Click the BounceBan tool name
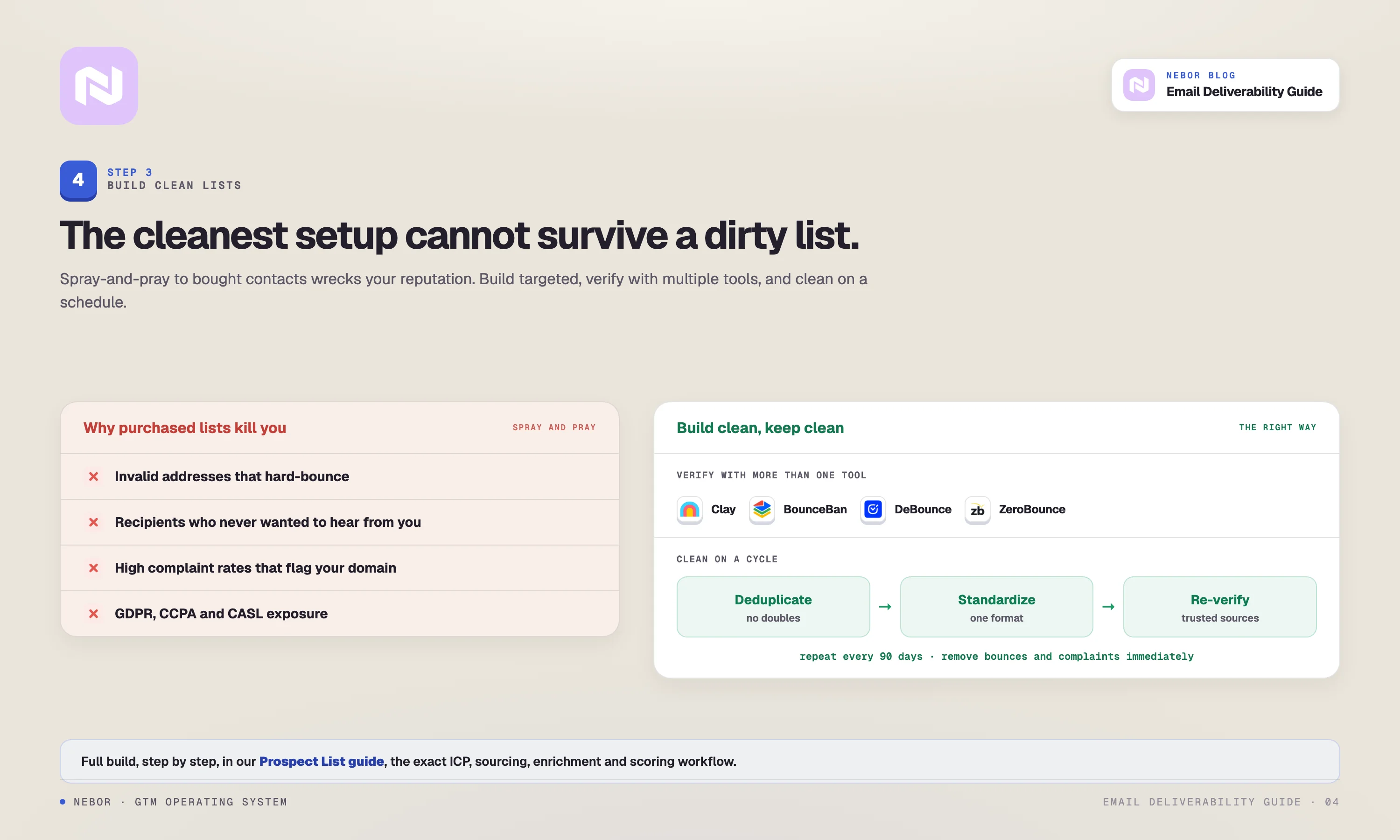 tap(815, 510)
